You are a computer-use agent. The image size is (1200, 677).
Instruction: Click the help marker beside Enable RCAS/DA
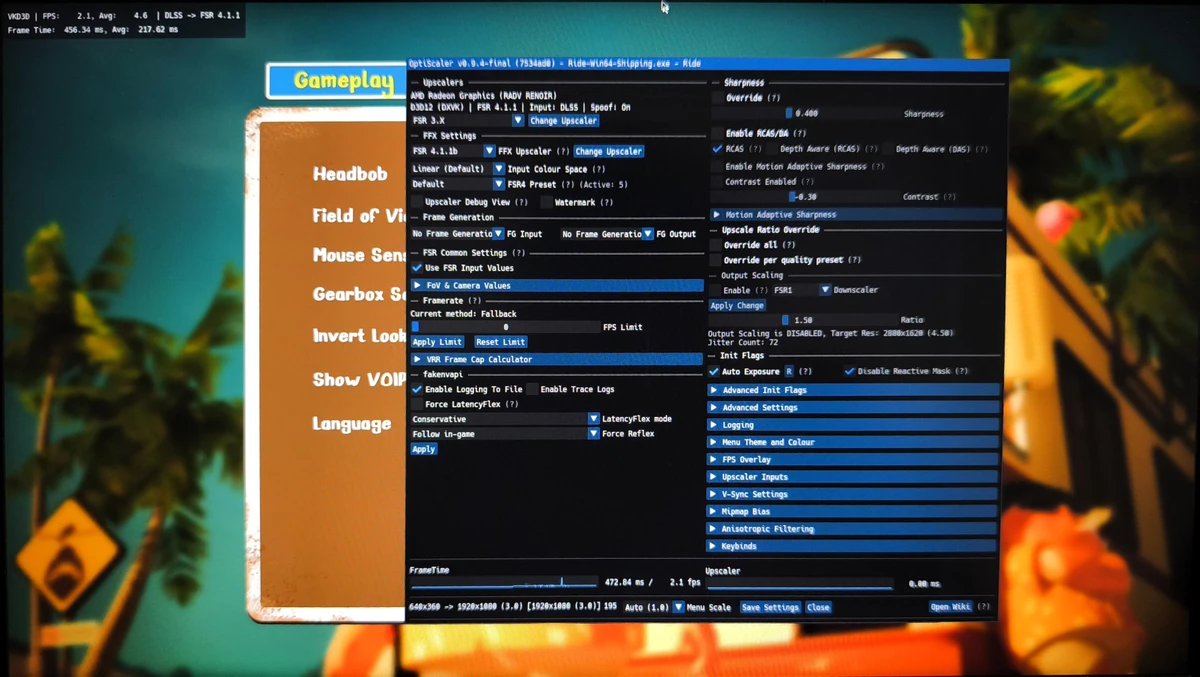(800, 133)
